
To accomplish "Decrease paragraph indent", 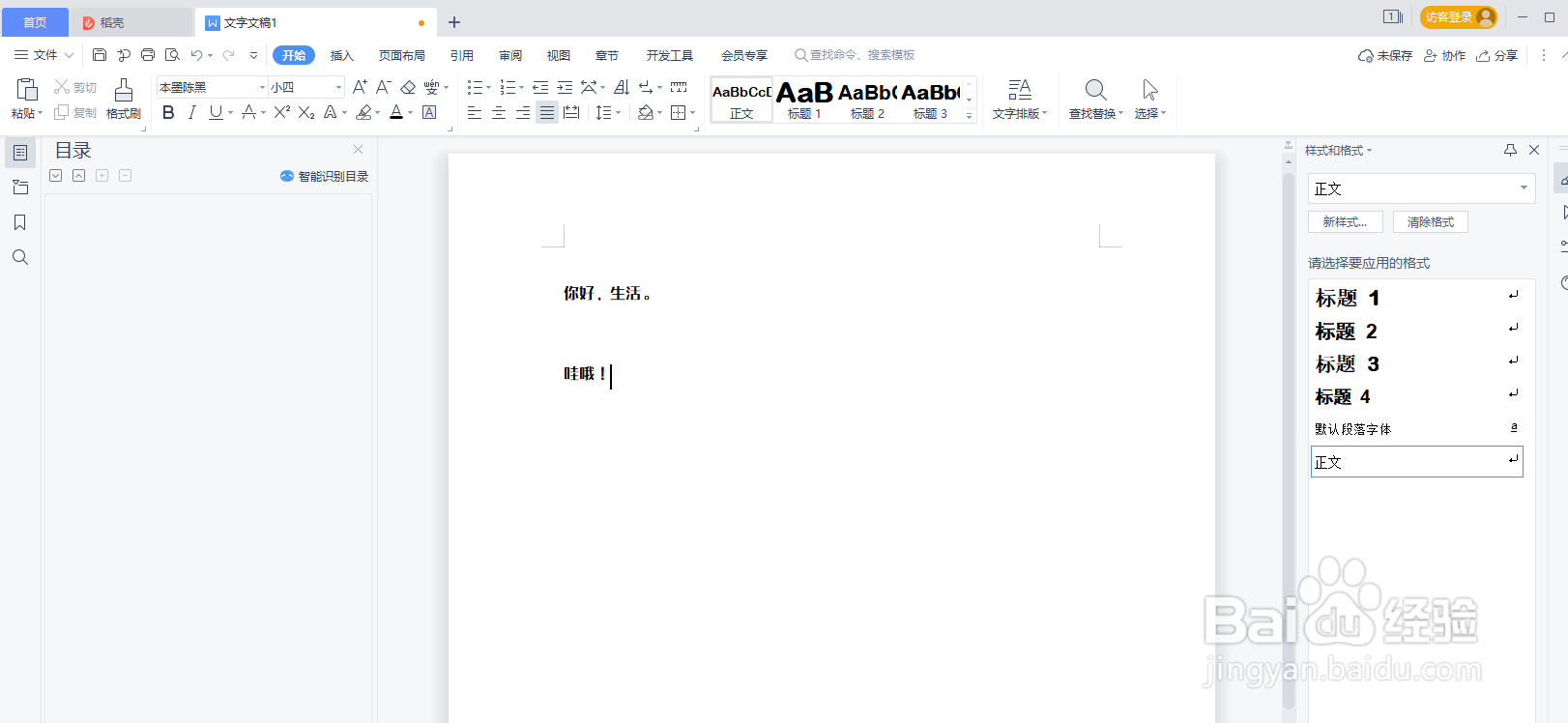I will pyautogui.click(x=540, y=87).
